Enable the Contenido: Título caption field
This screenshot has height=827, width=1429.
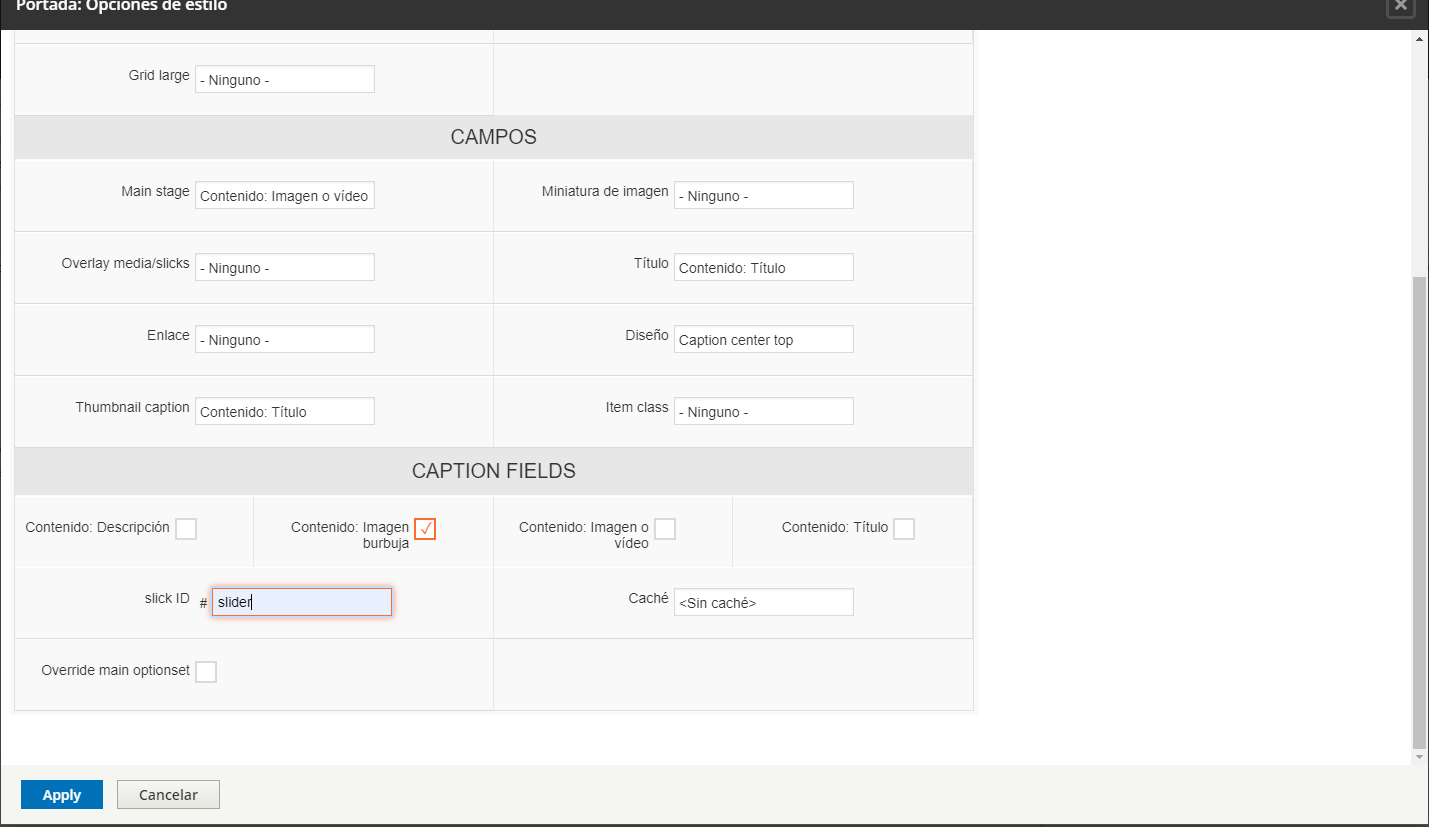pyautogui.click(x=903, y=528)
